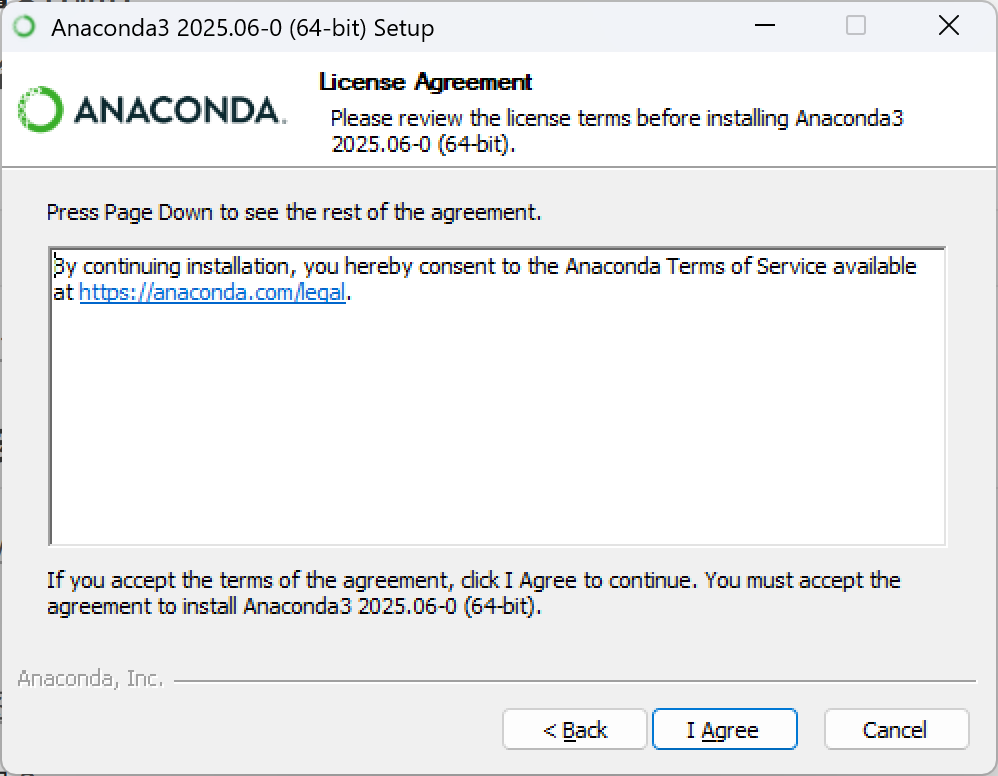Click the greyed-out maximize button
Viewport: 998px width, 776px height.
(x=856, y=27)
